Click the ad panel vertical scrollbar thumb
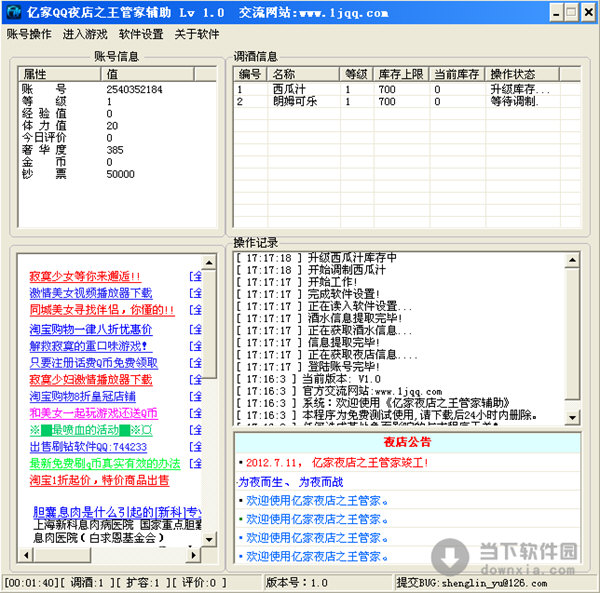This screenshot has height=593, width=600. tap(209, 324)
